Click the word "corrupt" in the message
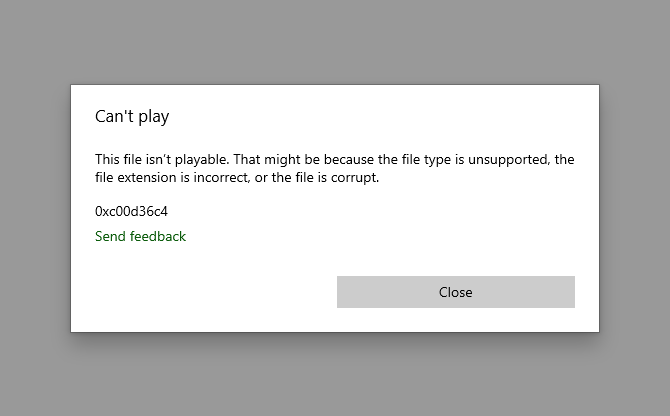The height and width of the screenshot is (416, 670). click(x=356, y=178)
